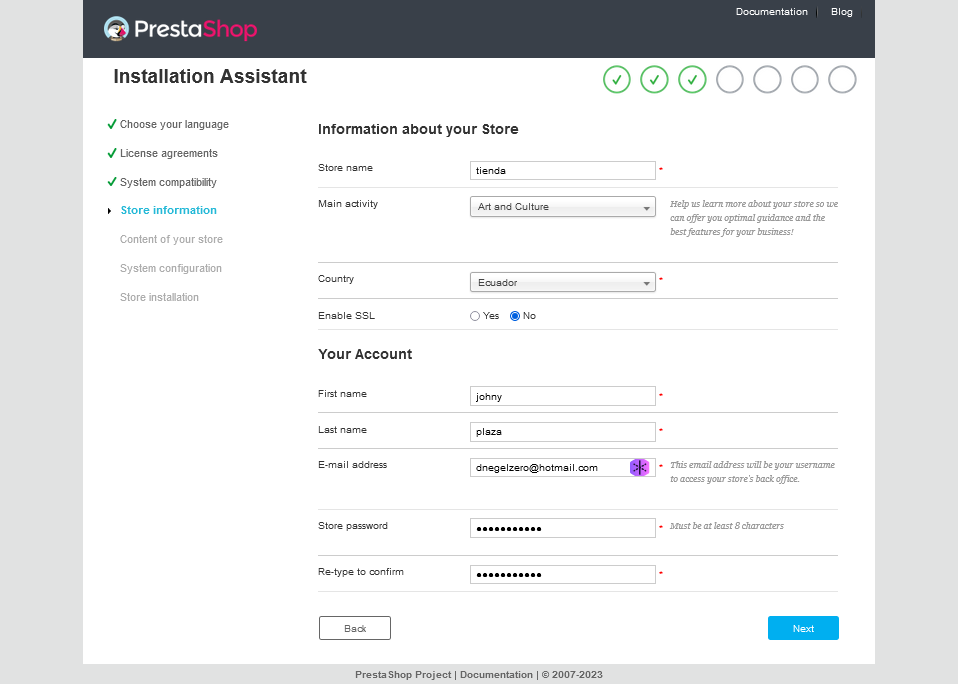Click the purple password manager icon in email field

pyautogui.click(x=639, y=467)
